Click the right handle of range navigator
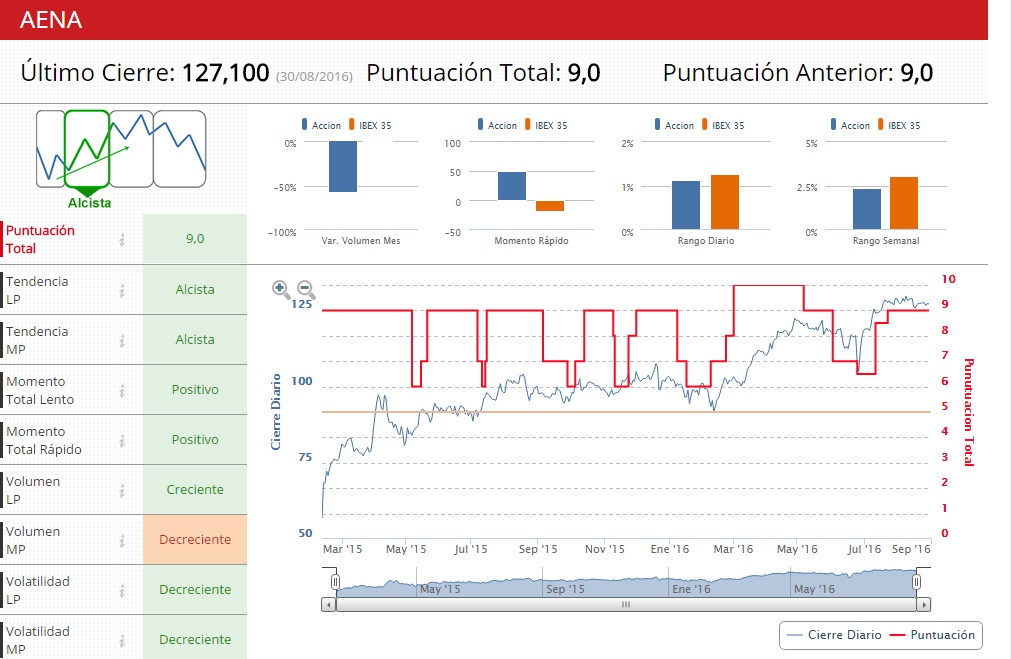The width and height of the screenshot is (1011, 659). click(916, 581)
